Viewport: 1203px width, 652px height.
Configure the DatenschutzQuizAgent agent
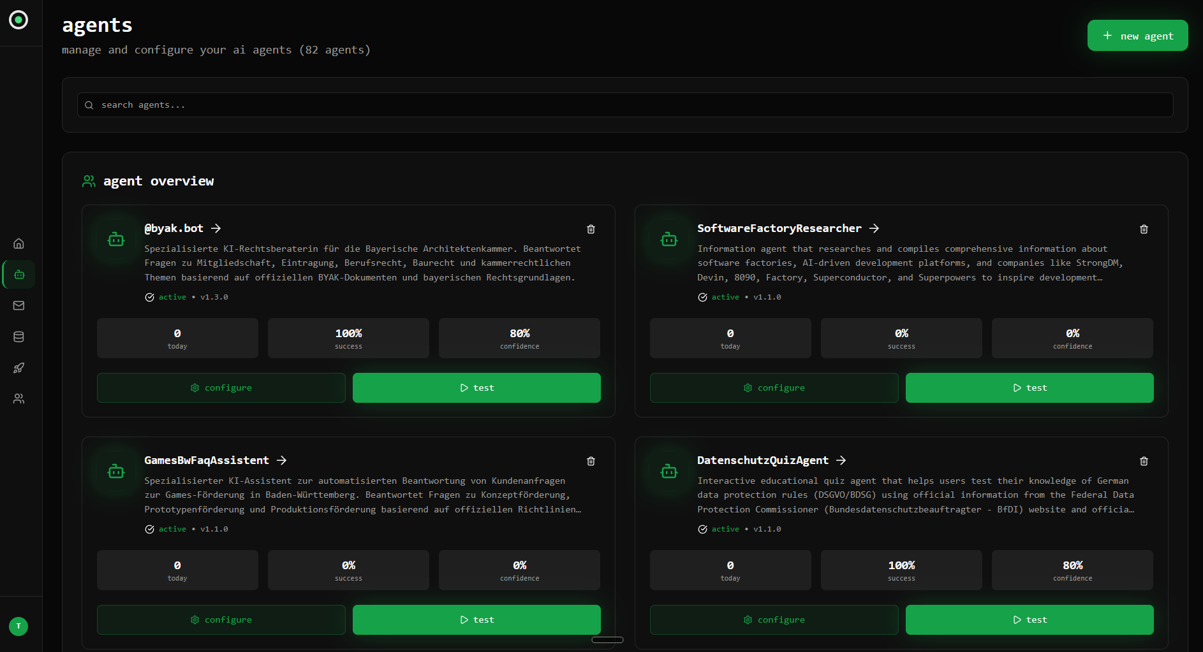774,620
